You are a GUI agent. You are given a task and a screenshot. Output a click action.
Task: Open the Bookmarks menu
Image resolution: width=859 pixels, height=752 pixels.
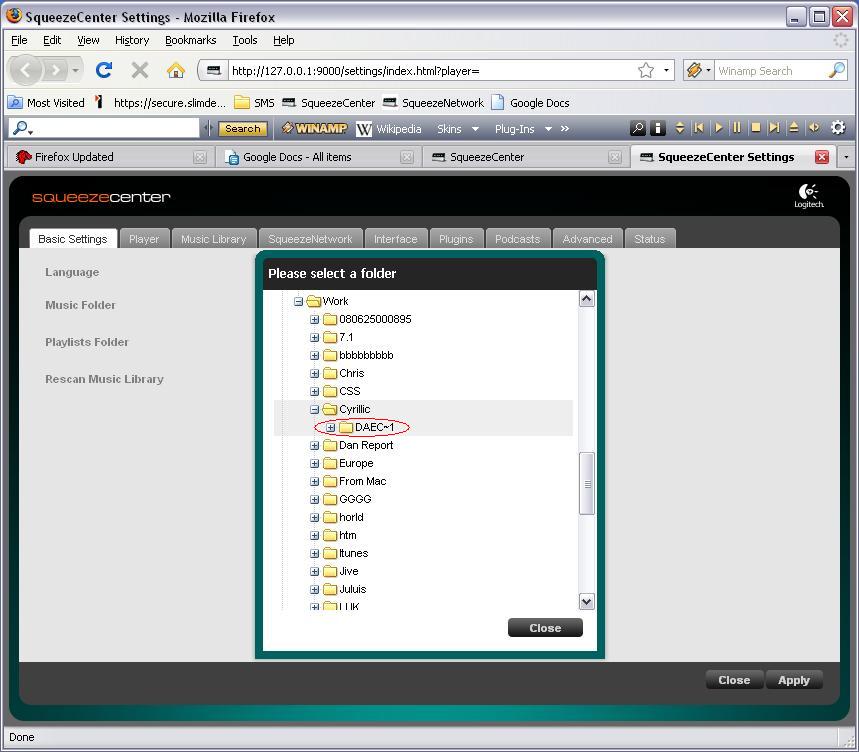click(x=190, y=40)
